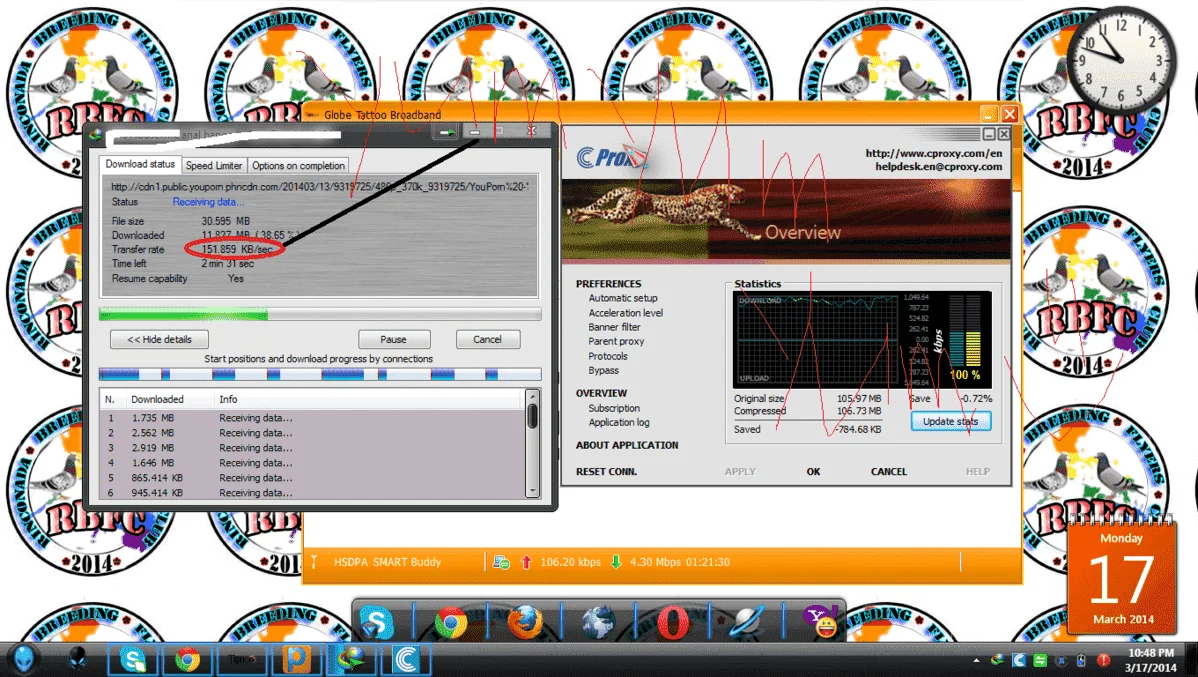Image resolution: width=1198 pixels, height=677 pixels.
Task: Open the globe wolf browser dock icon
Action: (x=598, y=622)
